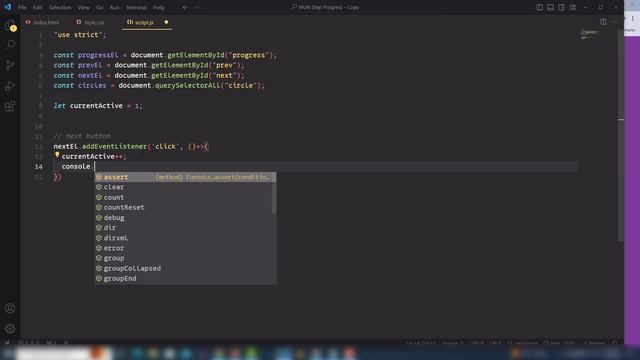Choose the clear suggestion
The height and width of the screenshot is (360, 640).
(185, 187)
